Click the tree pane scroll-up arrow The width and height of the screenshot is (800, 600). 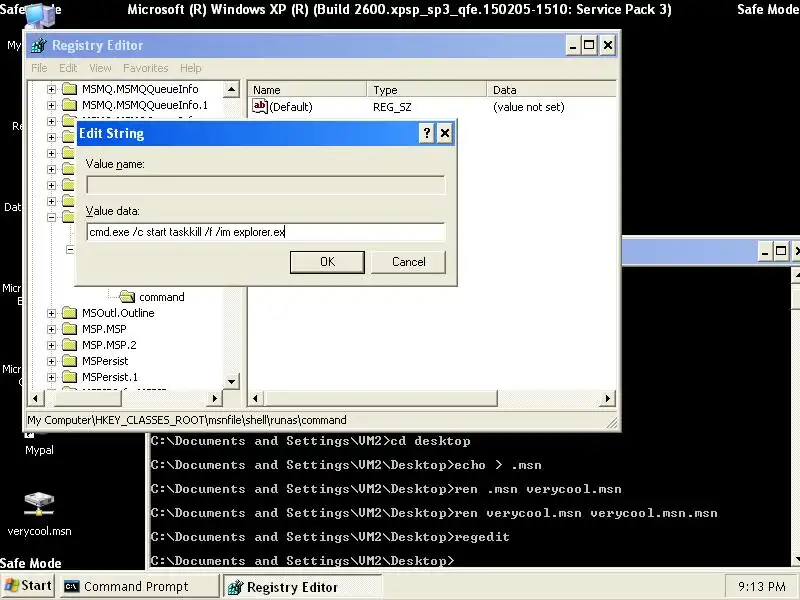click(x=231, y=90)
